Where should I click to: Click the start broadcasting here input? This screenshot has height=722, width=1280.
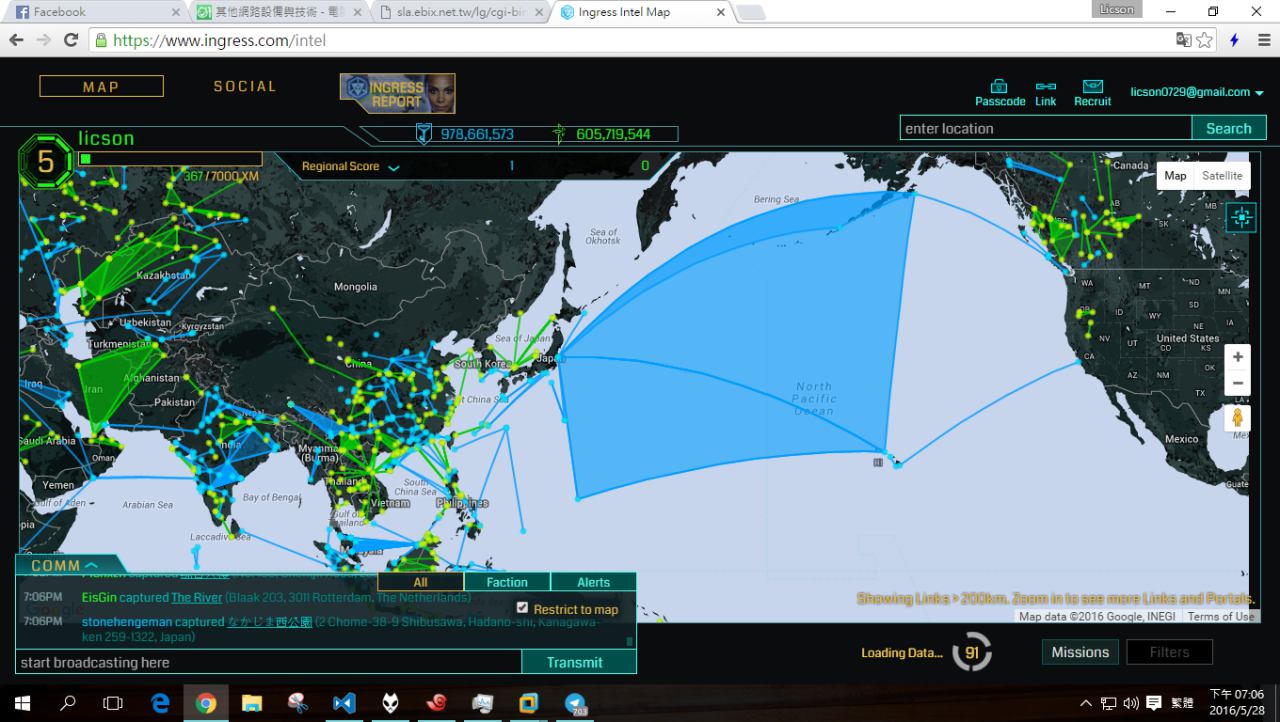(268, 662)
